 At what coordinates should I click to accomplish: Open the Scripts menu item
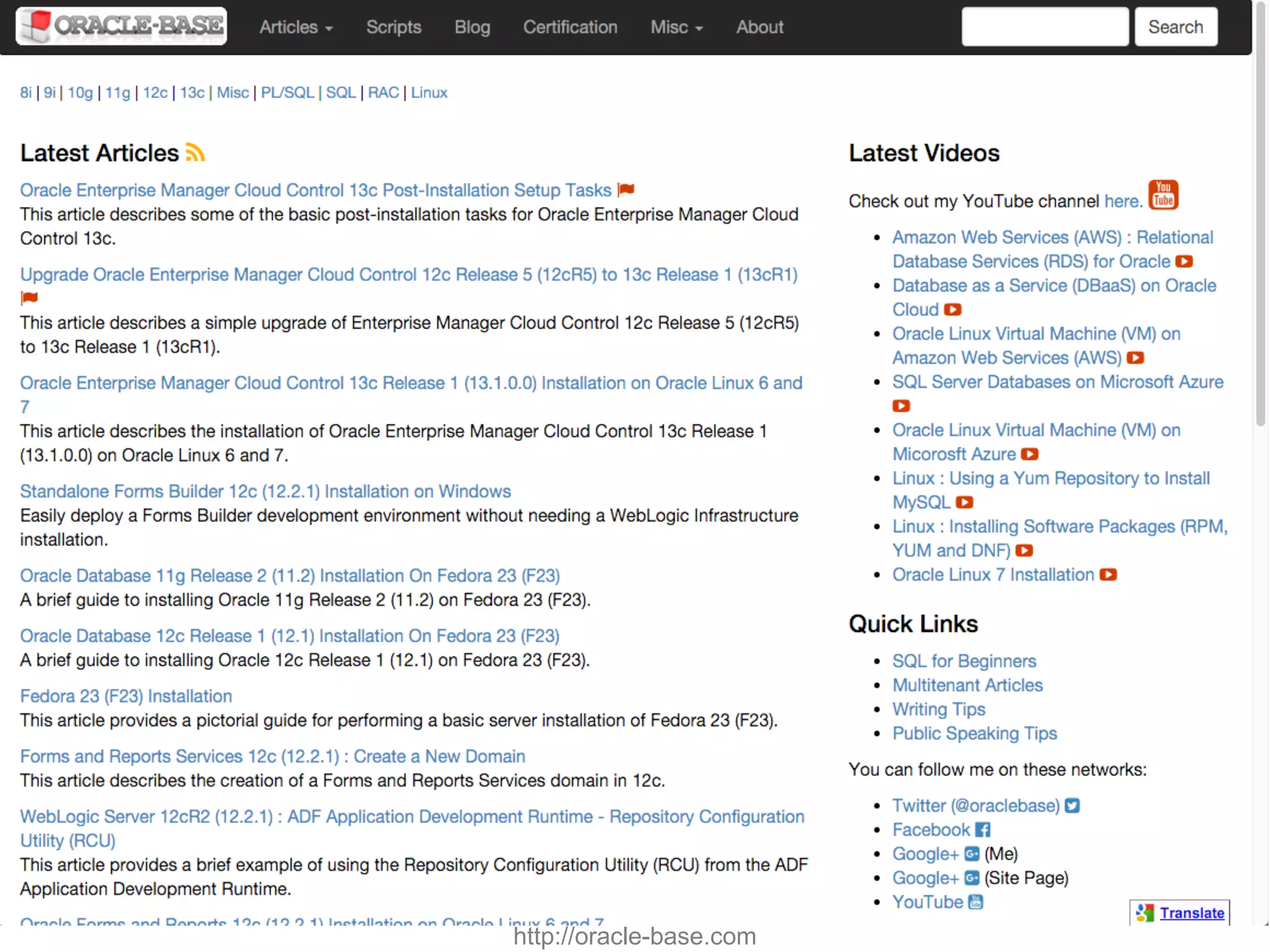(x=393, y=27)
